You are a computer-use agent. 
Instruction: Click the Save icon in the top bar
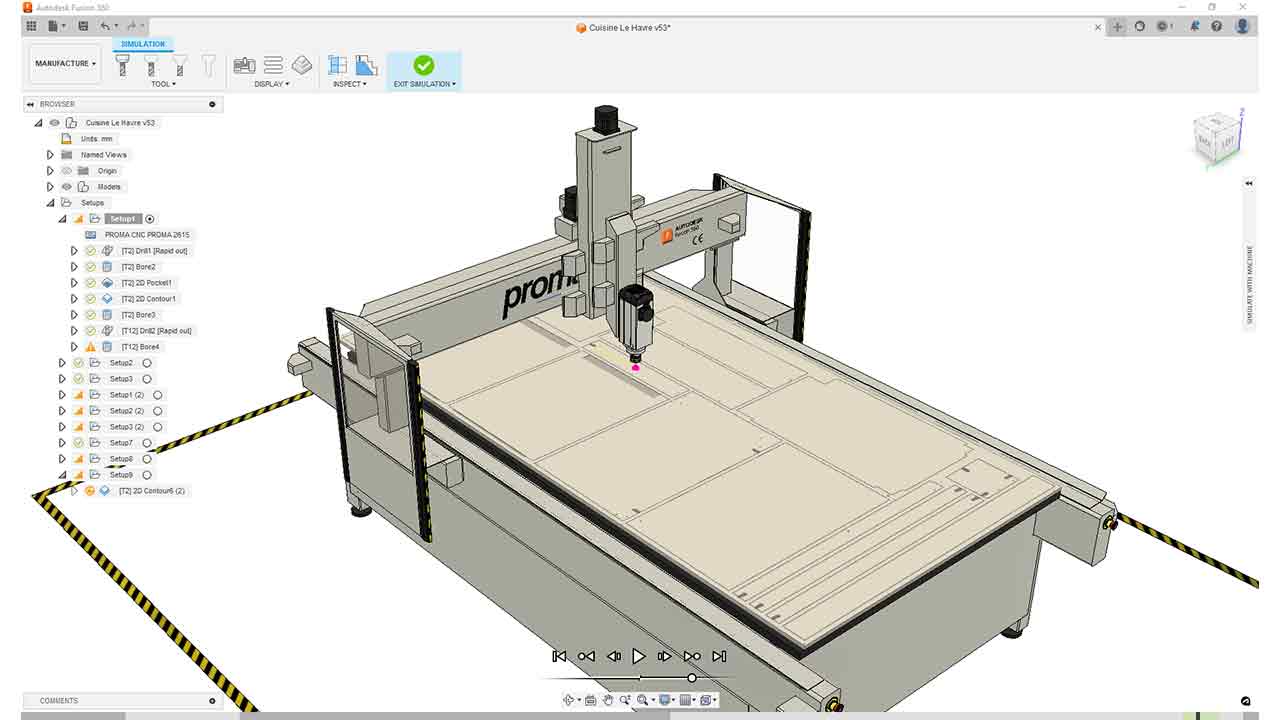tap(83, 26)
